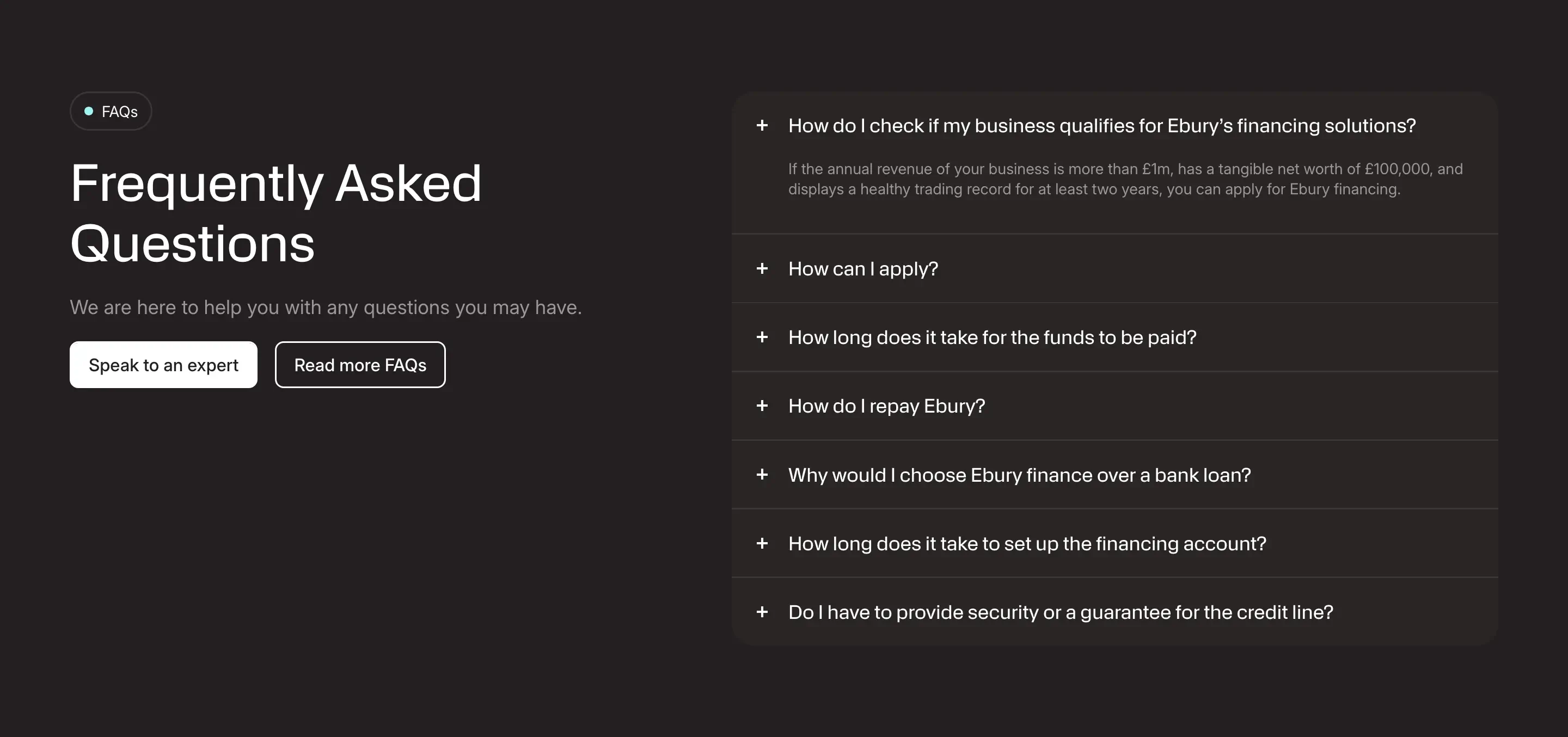
Task: Click the annual revenue answer paragraph
Action: (1125, 179)
